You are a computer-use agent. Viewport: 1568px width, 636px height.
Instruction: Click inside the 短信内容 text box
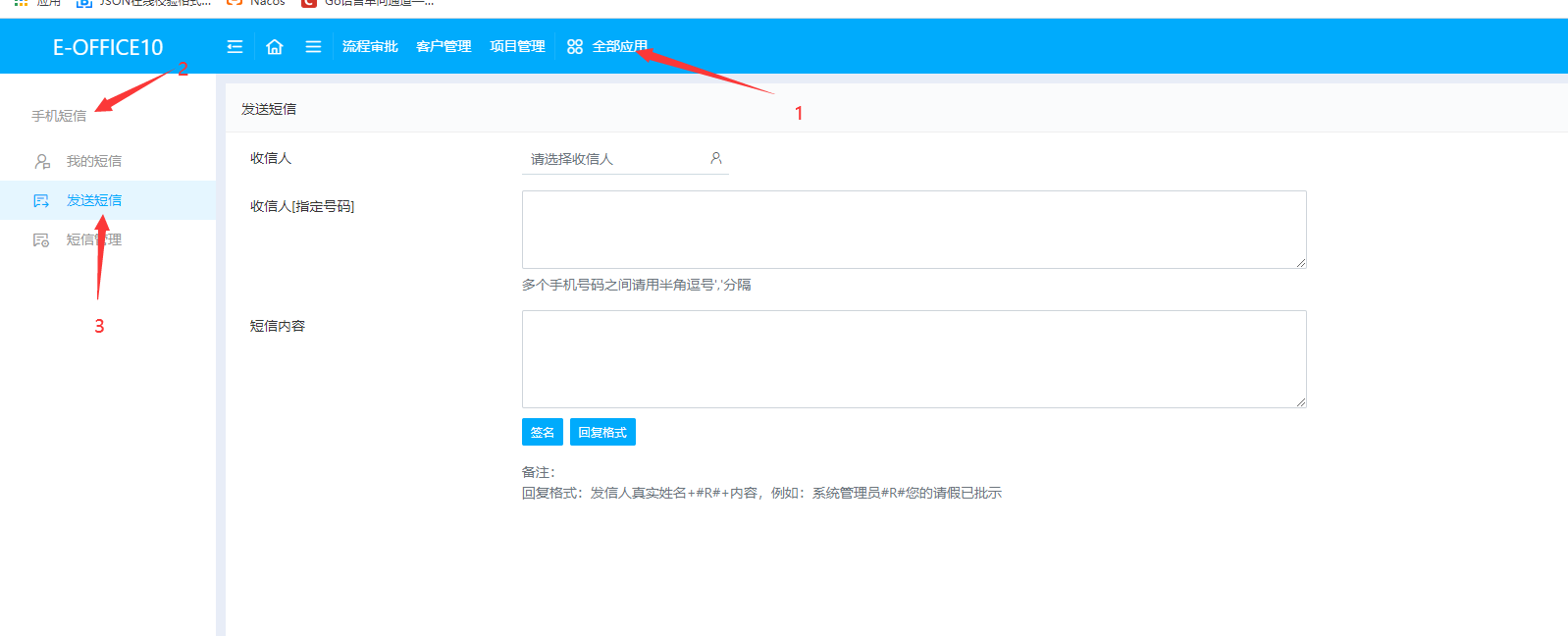pos(914,359)
